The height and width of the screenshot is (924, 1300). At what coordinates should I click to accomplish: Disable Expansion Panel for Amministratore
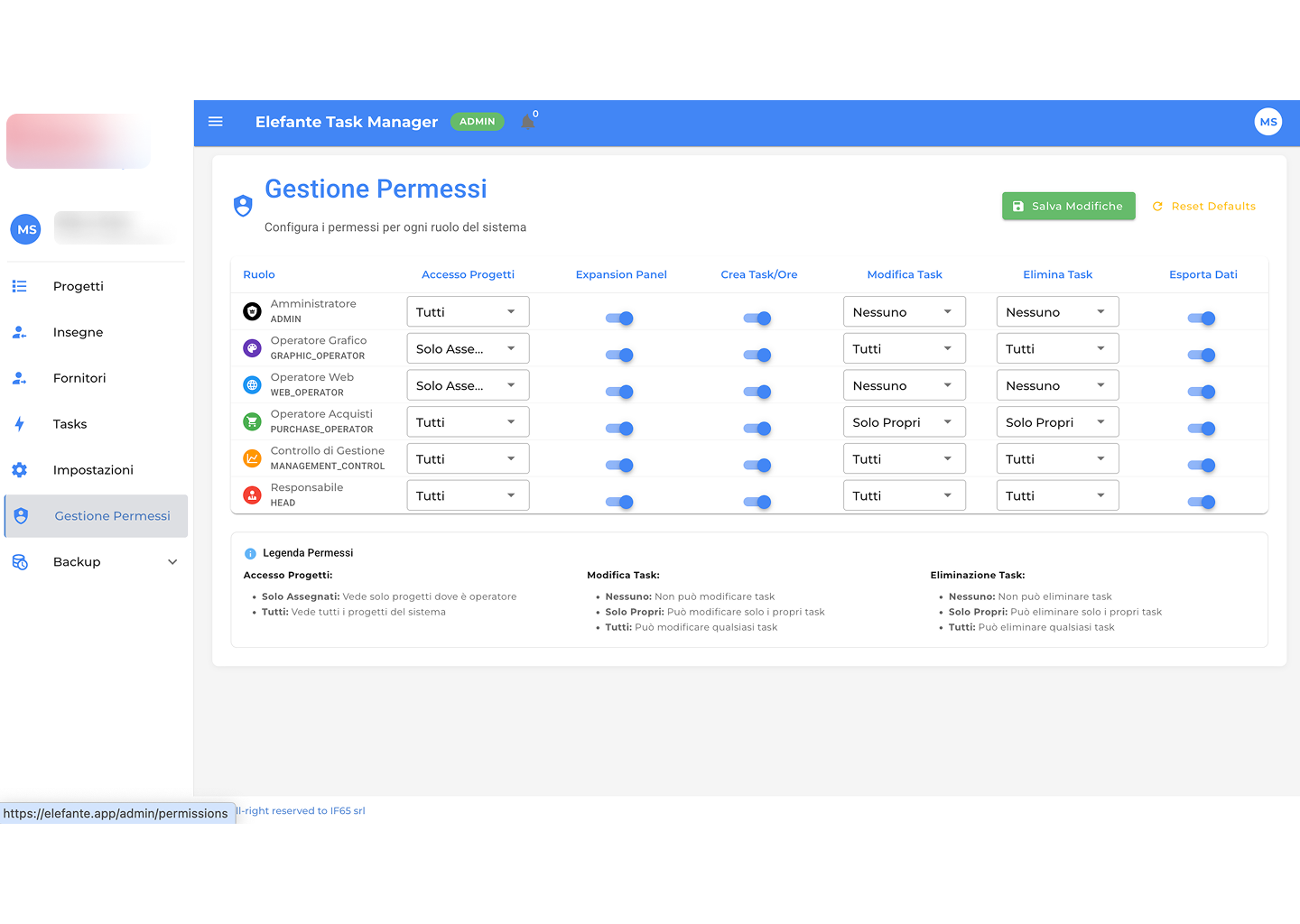[620, 318]
